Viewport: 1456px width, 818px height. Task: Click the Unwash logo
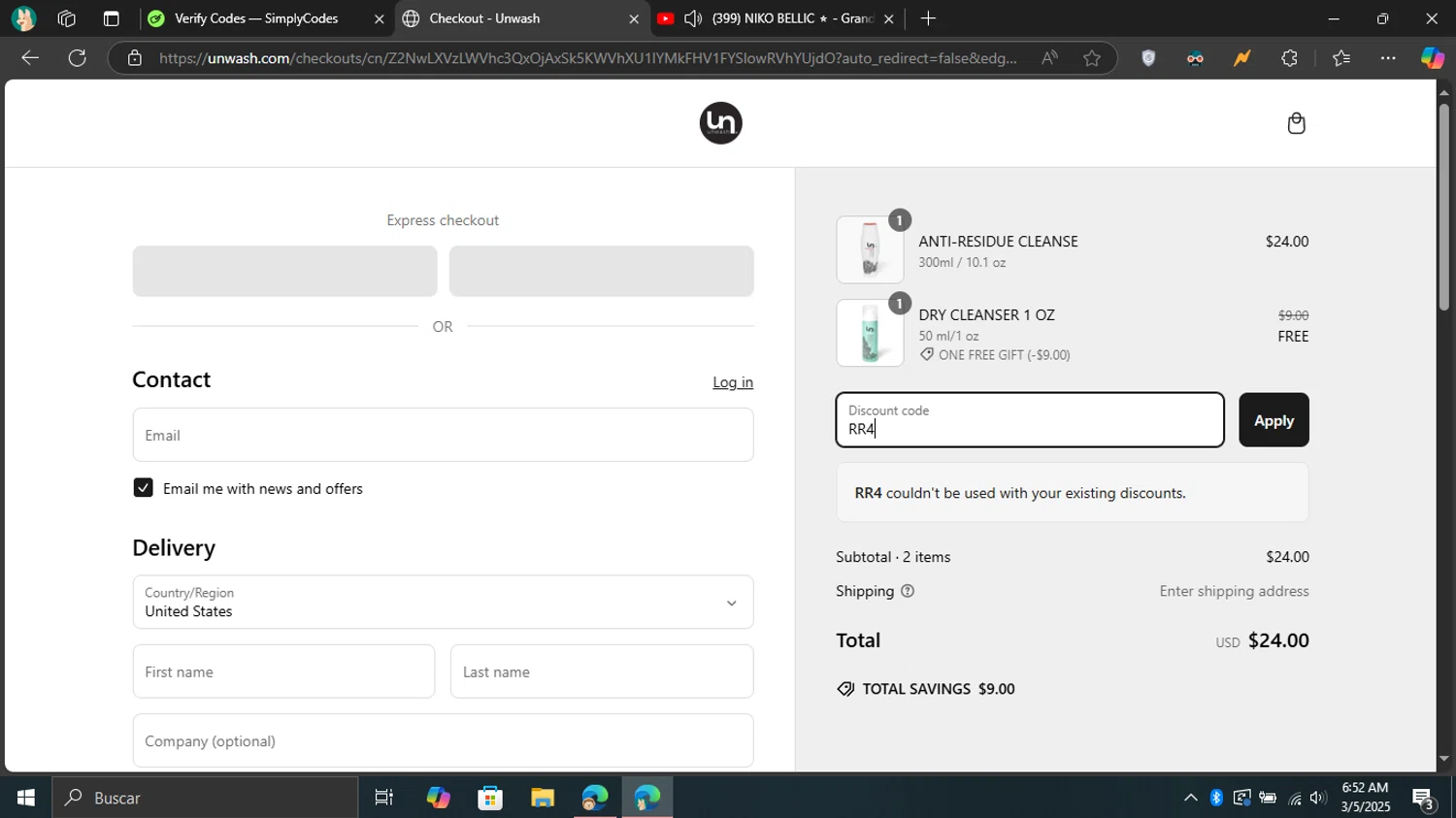click(721, 123)
